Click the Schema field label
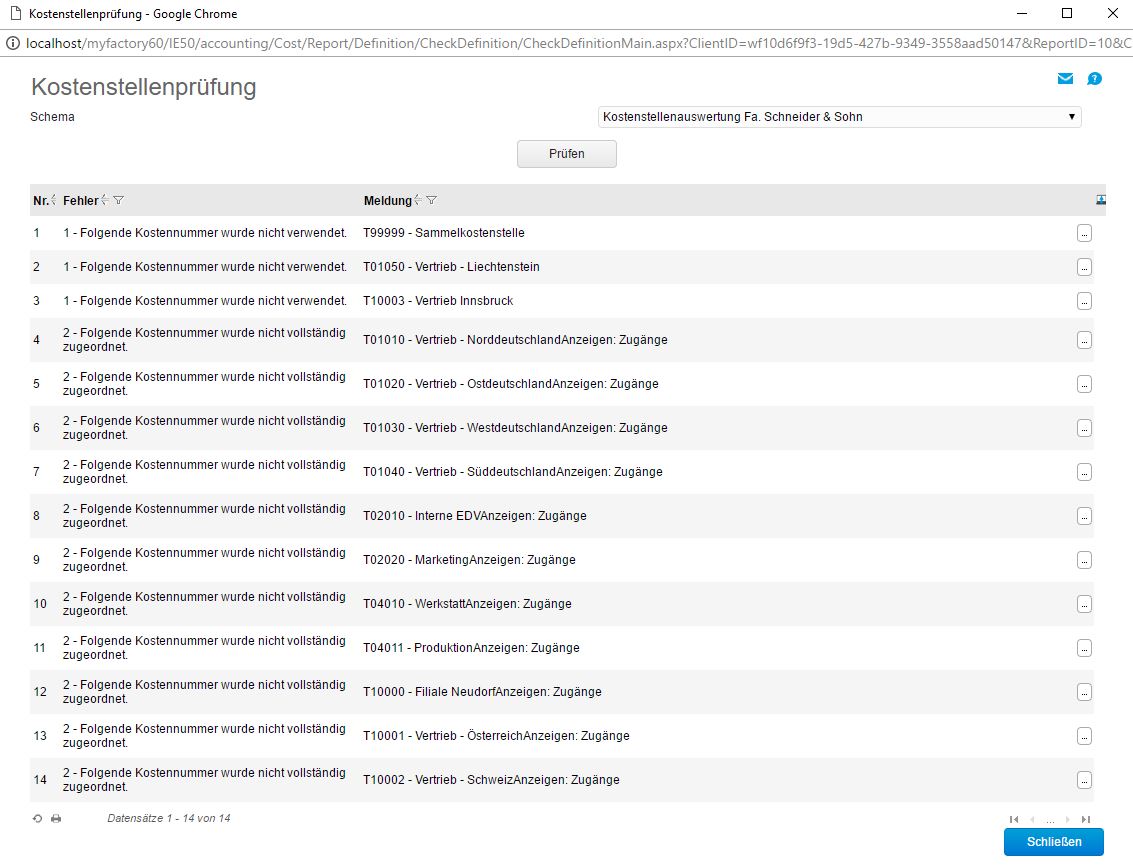Image resolution: width=1133 pixels, height=868 pixels. coord(52,117)
